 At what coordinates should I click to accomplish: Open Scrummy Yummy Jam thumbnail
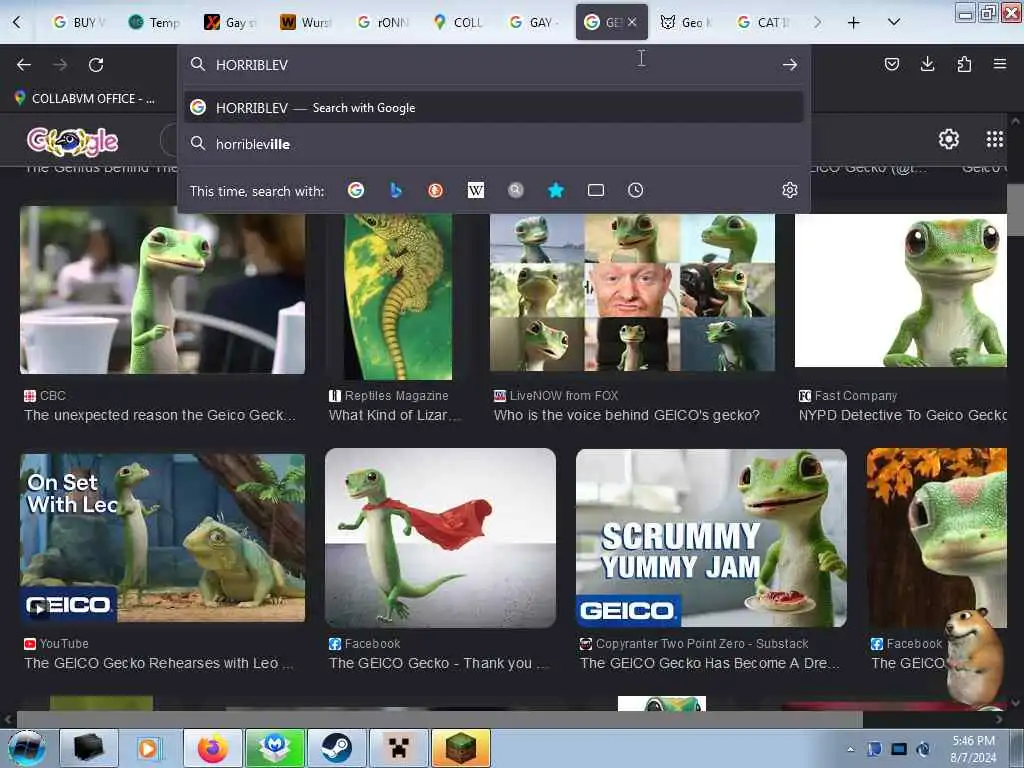[x=711, y=538]
